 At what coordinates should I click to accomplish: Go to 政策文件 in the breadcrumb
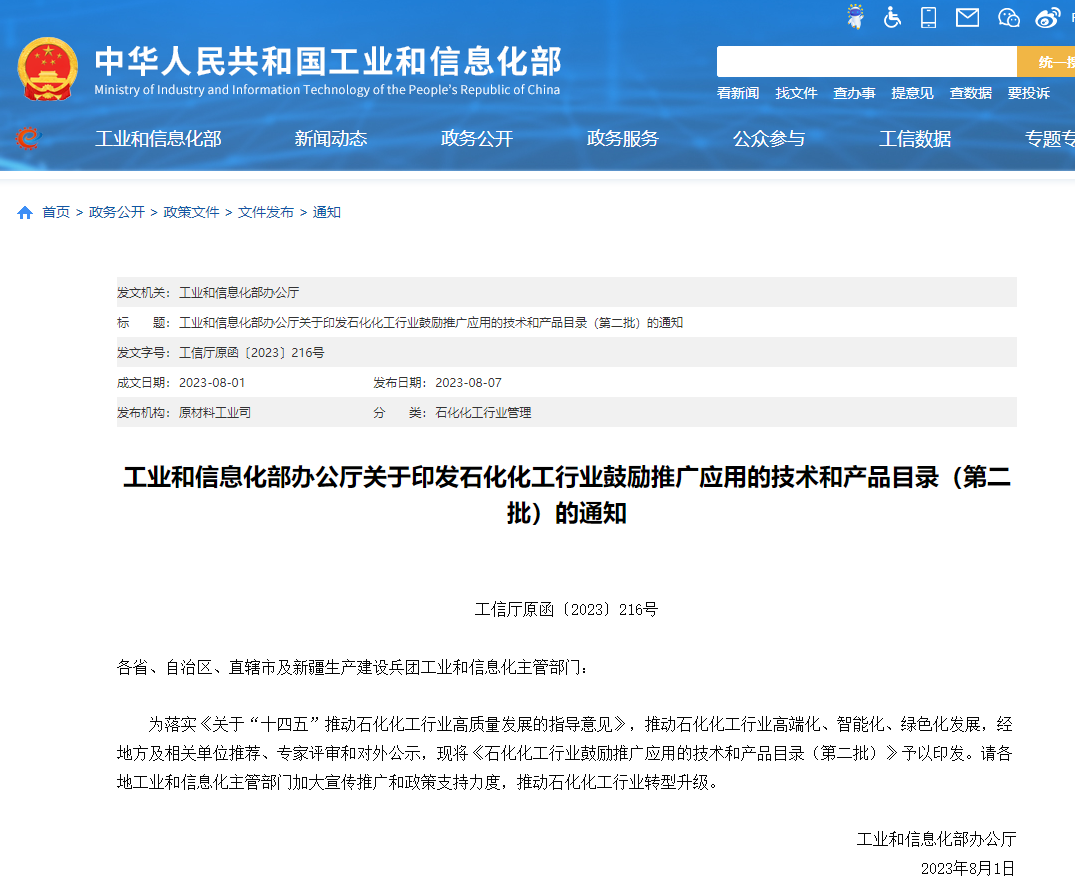tap(191, 213)
